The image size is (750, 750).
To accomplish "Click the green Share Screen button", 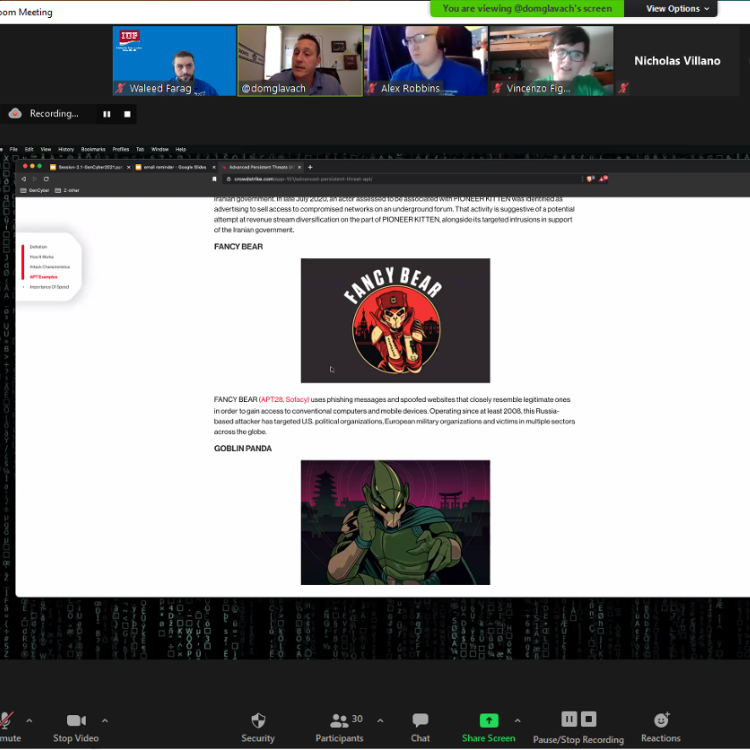I will (488, 727).
